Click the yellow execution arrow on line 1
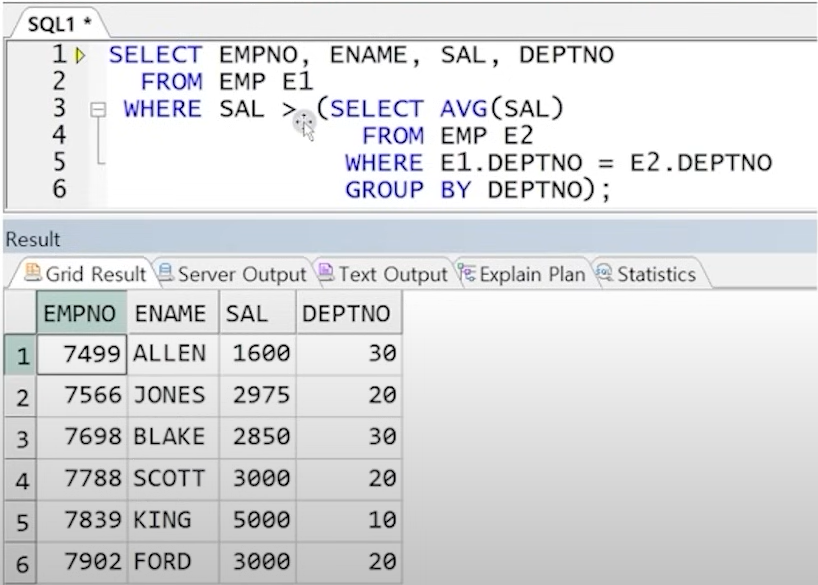818x585 pixels. click(80, 55)
